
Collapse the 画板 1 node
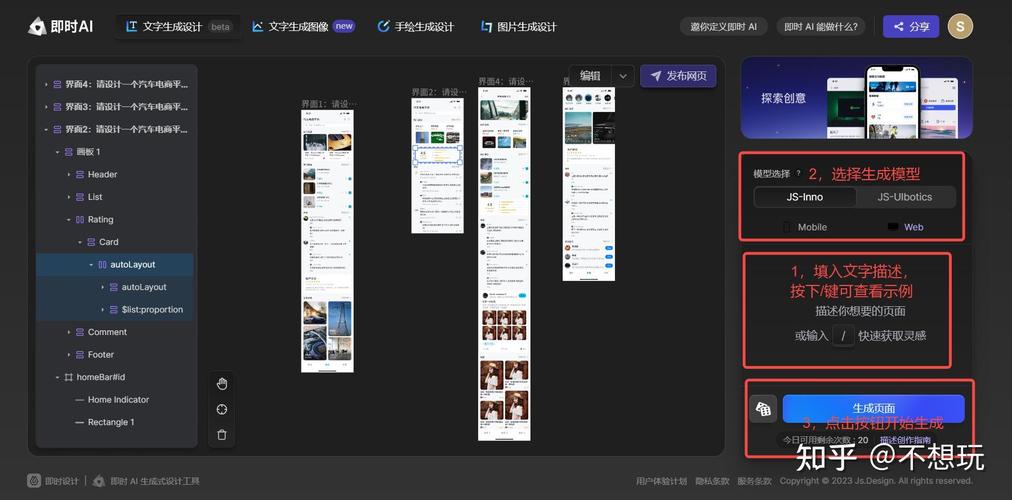57,152
